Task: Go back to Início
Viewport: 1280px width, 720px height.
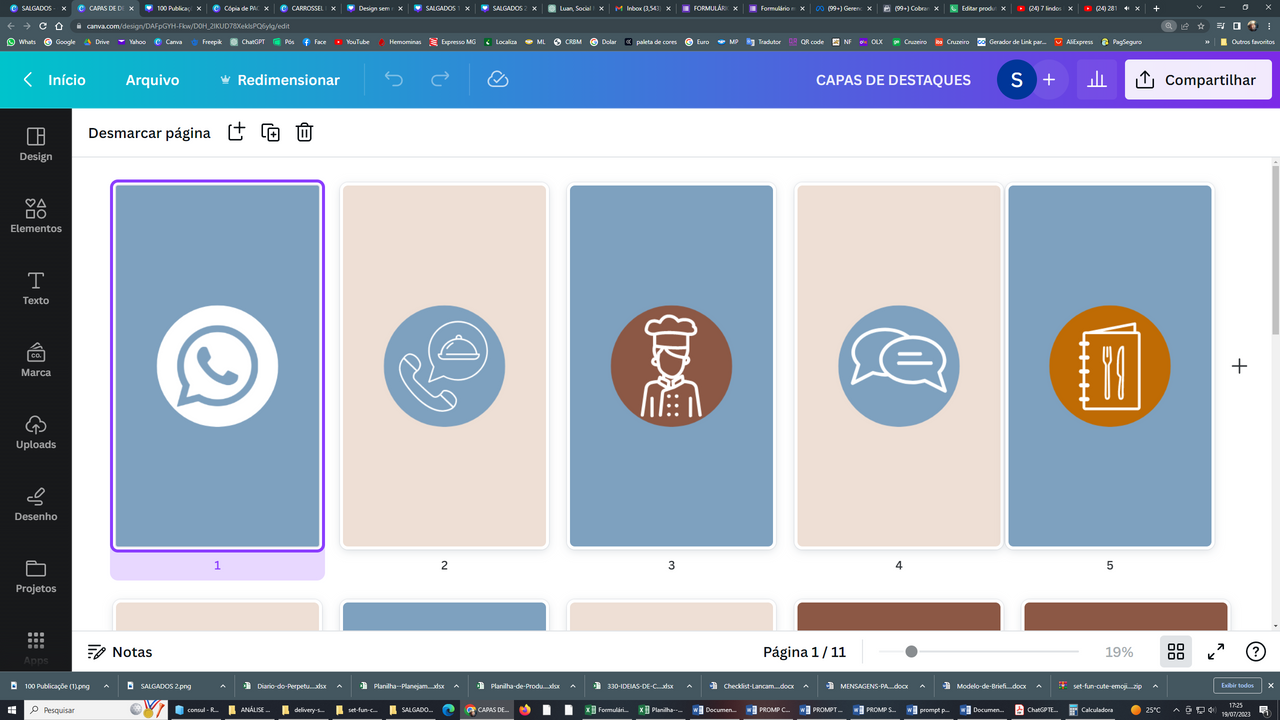Action: coord(55,80)
